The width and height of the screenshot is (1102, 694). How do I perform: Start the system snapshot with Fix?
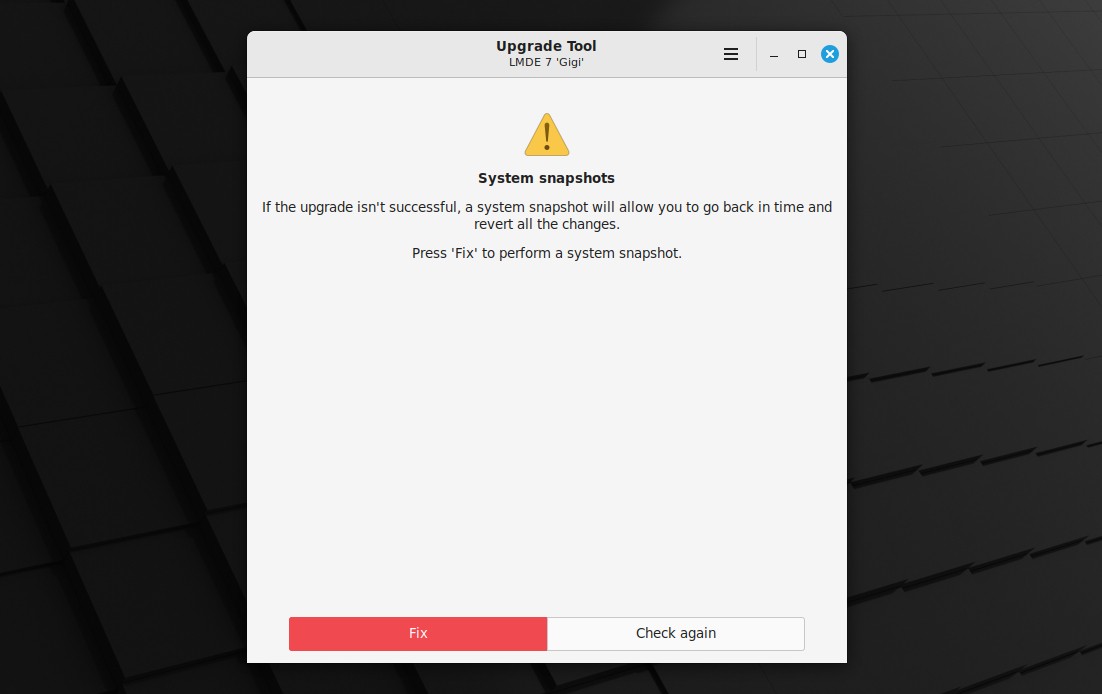pyautogui.click(x=418, y=634)
